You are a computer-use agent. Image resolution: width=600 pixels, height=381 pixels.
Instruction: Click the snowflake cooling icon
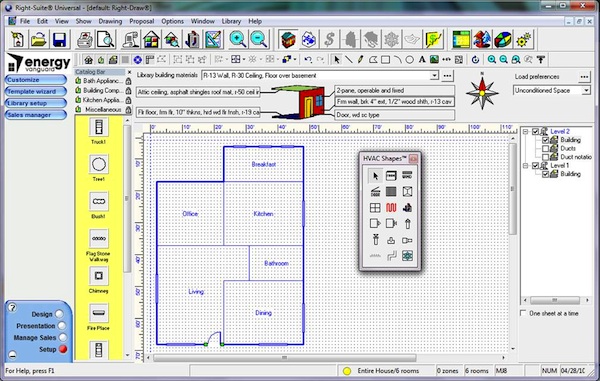(392, 39)
